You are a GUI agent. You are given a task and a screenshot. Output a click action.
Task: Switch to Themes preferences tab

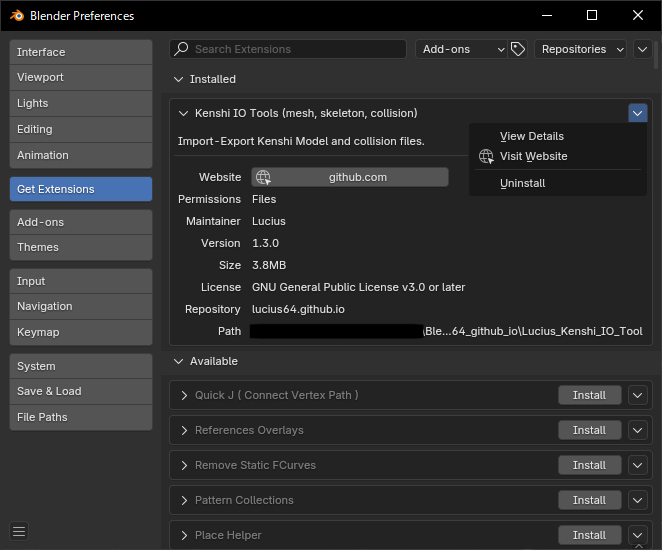[x=81, y=247]
